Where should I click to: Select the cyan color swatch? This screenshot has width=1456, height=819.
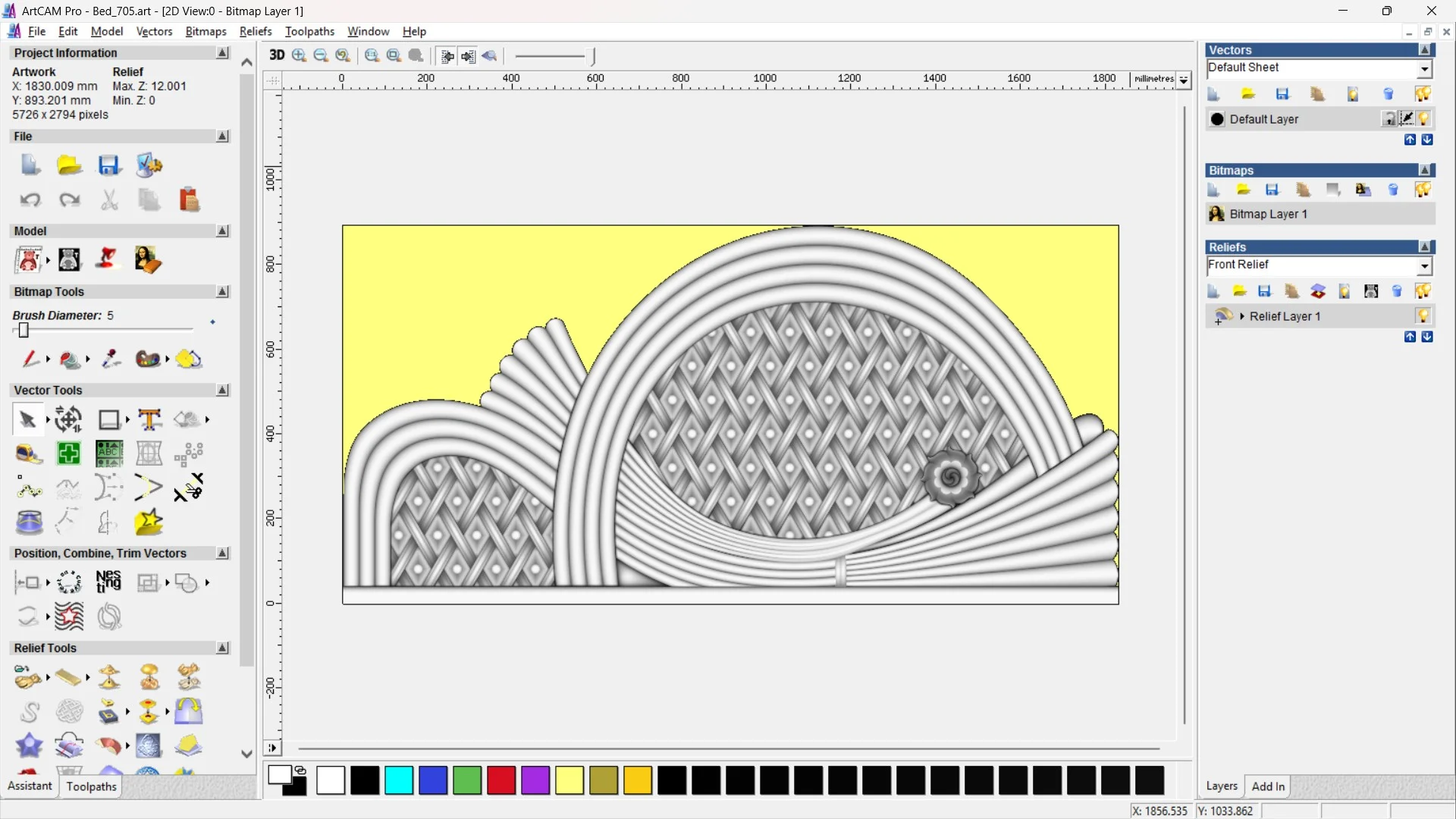[399, 780]
